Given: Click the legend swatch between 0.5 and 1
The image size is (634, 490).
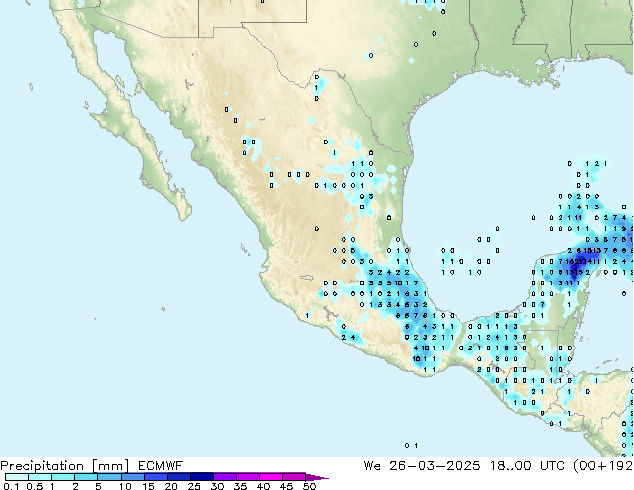Looking at the screenshot, I should [40, 477].
